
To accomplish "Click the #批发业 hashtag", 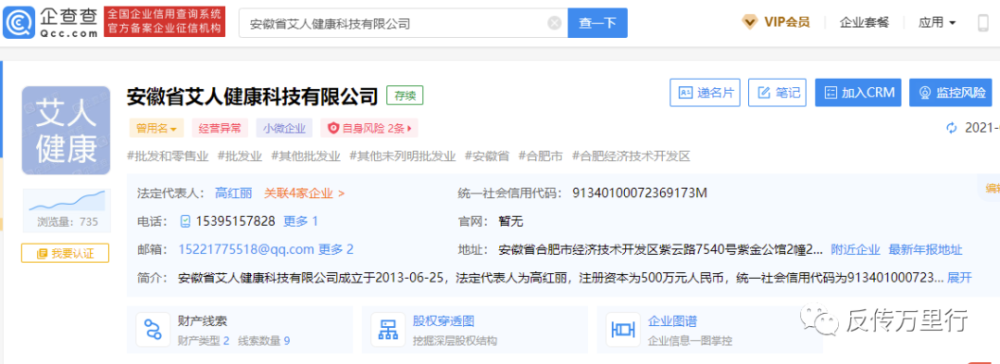I will click(240, 156).
